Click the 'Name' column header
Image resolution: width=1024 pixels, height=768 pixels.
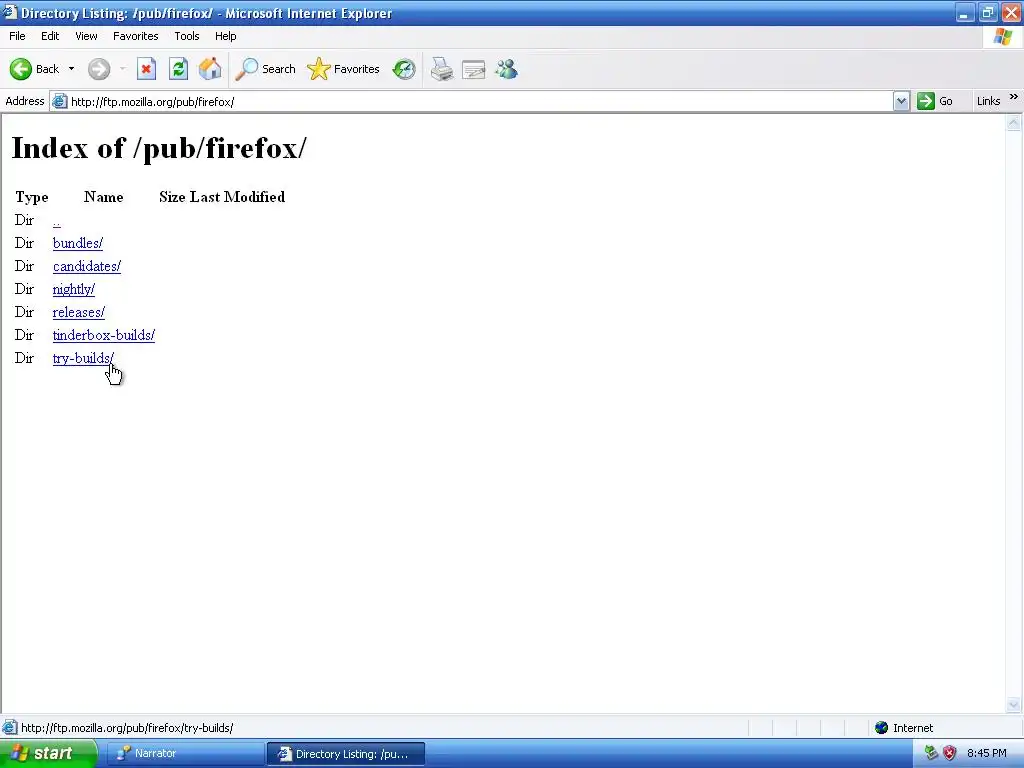pyautogui.click(x=103, y=197)
